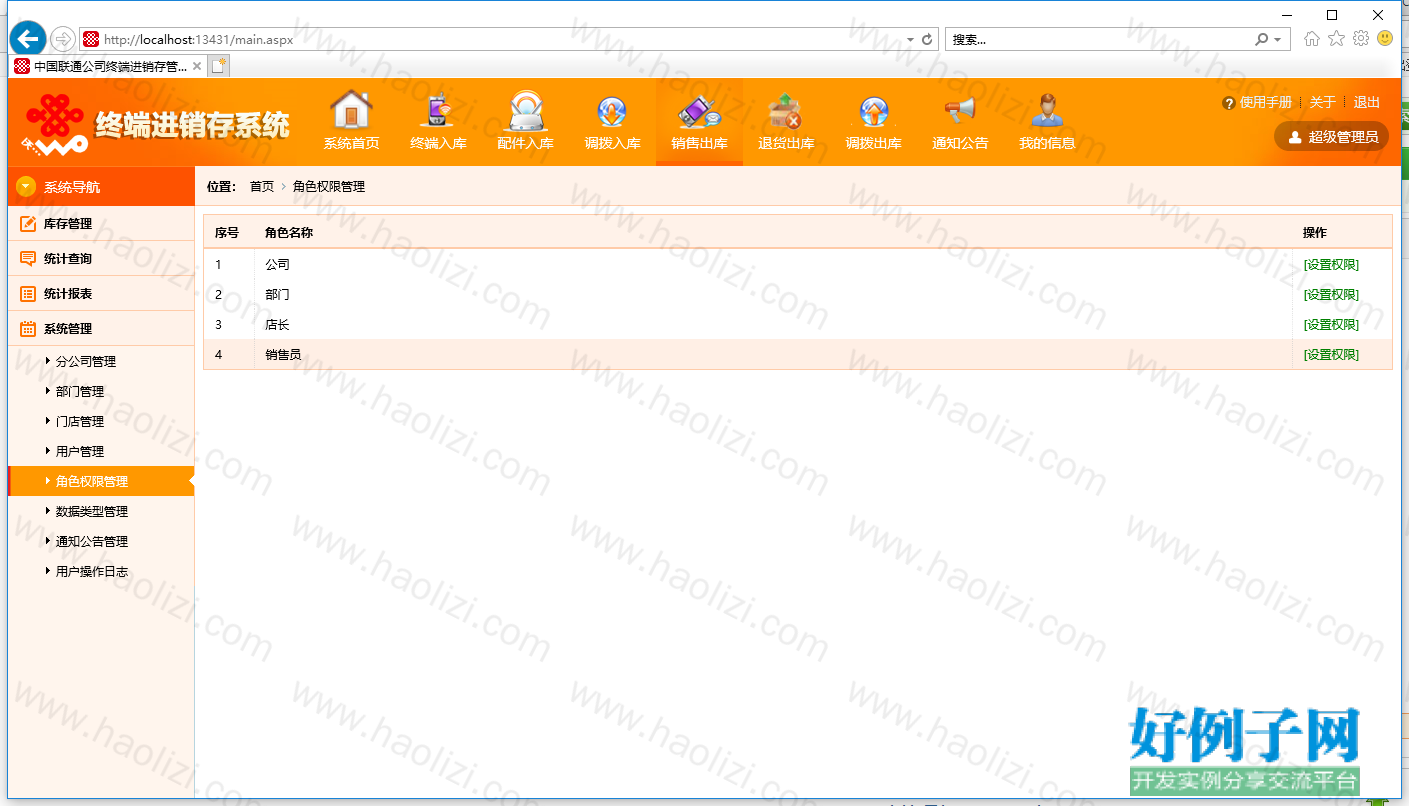Open a new browser tab

click(219, 66)
